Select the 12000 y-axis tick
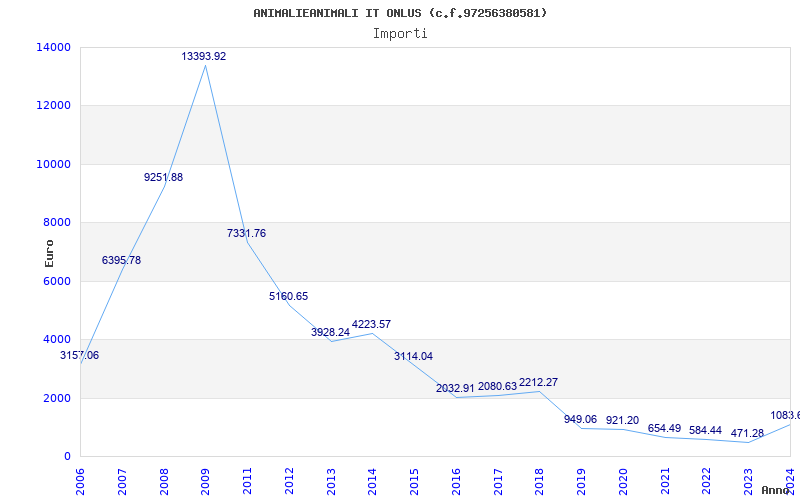This screenshot has height=500, width=800. point(53,106)
